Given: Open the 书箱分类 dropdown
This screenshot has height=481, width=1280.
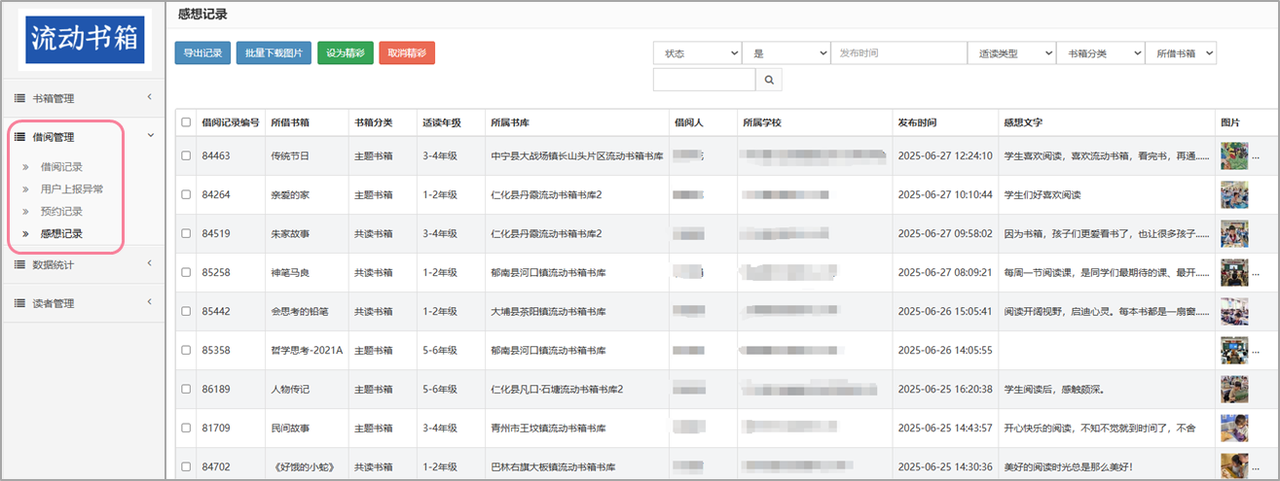Looking at the screenshot, I should pyautogui.click(x=1100, y=53).
